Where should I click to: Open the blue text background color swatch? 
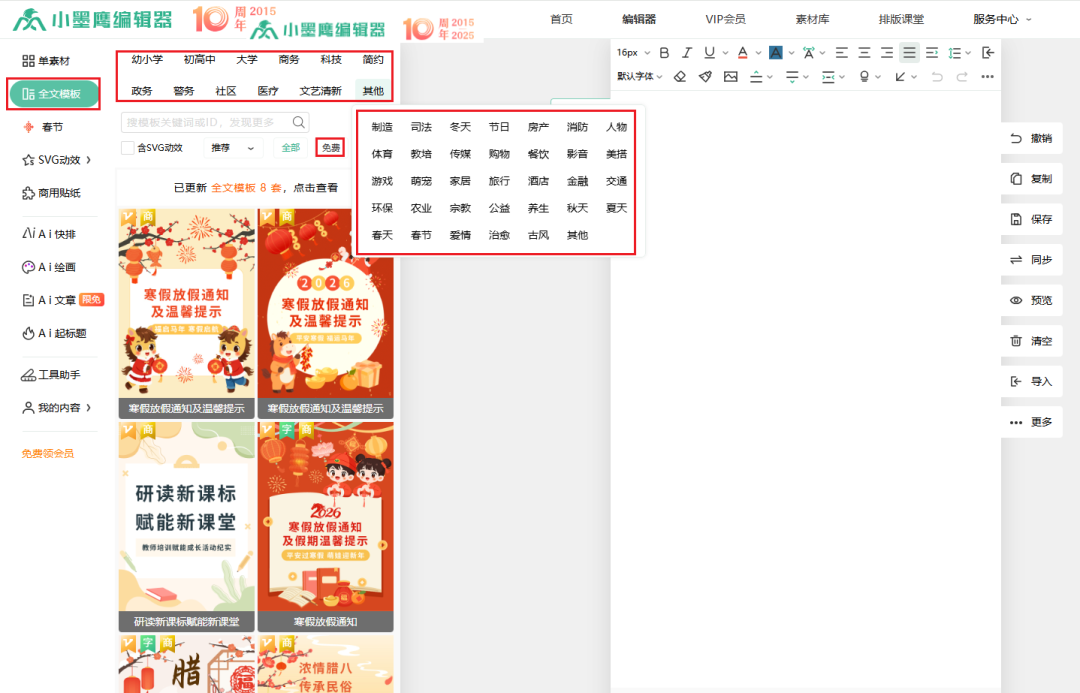[775, 53]
